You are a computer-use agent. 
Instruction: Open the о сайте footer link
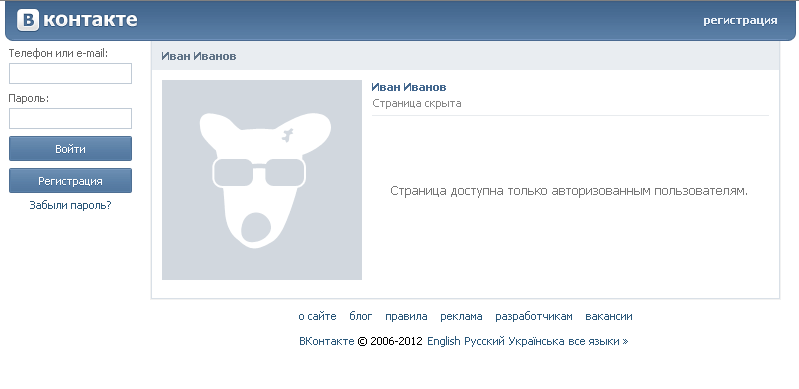tap(317, 316)
